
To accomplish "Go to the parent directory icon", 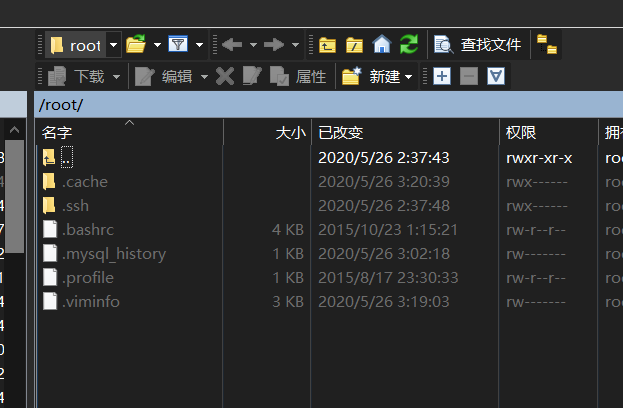I will click(x=327, y=45).
